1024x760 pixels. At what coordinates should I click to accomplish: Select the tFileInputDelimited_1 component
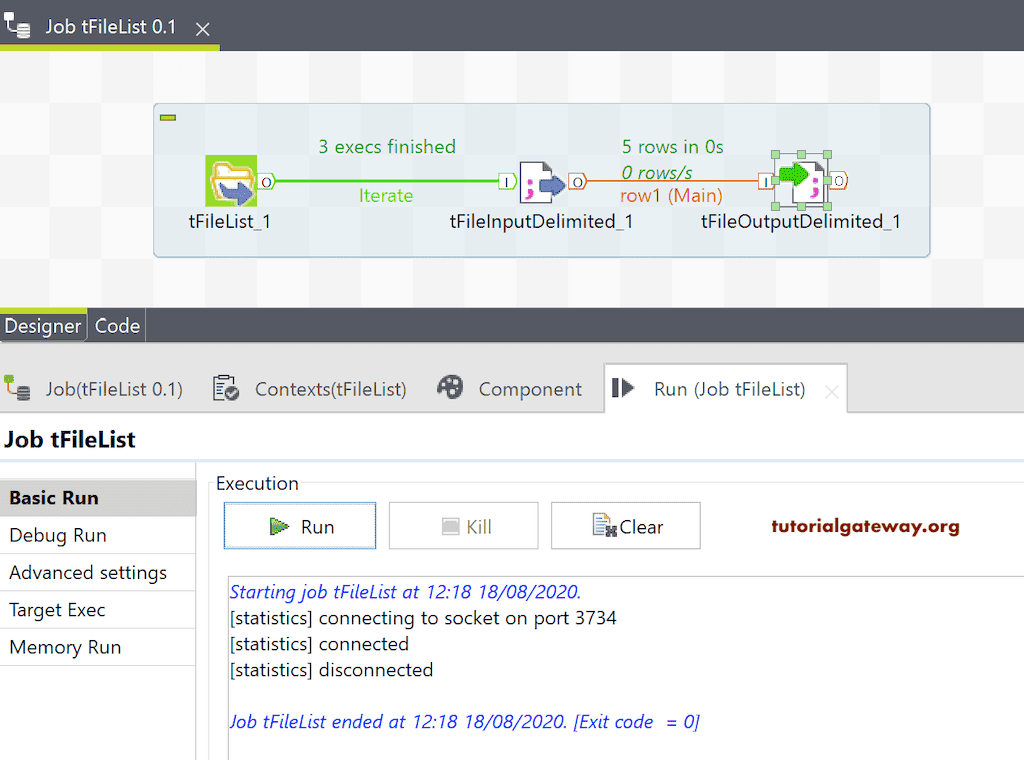pyautogui.click(x=540, y=180)
